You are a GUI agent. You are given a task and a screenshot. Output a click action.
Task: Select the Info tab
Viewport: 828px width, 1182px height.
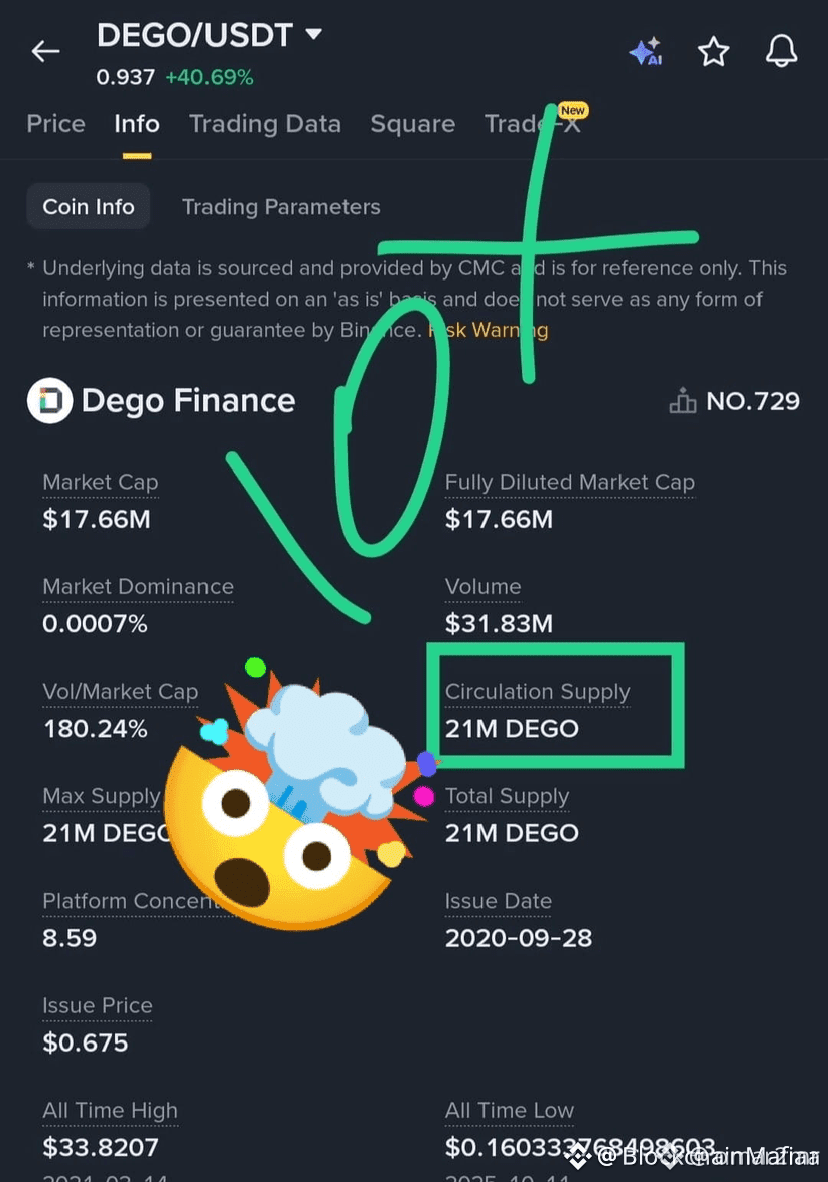pos(136,124)
